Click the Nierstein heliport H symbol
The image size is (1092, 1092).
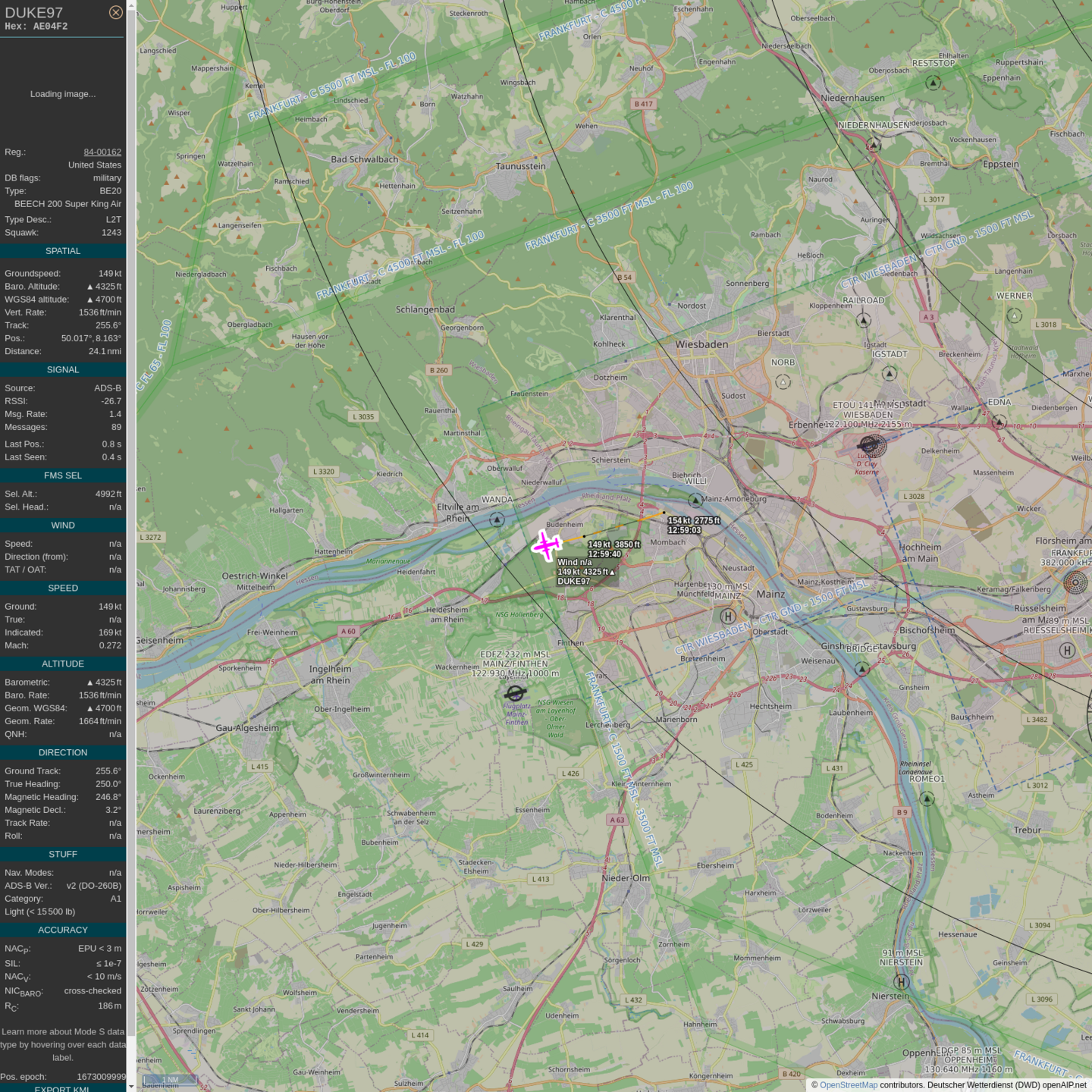901,982
